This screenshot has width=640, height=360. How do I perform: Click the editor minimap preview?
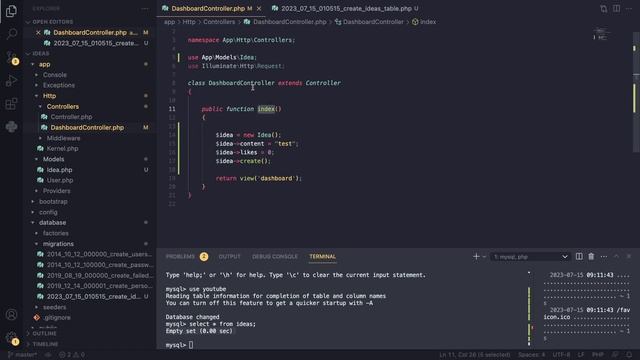pyautogui.click(x=600, y=34)
